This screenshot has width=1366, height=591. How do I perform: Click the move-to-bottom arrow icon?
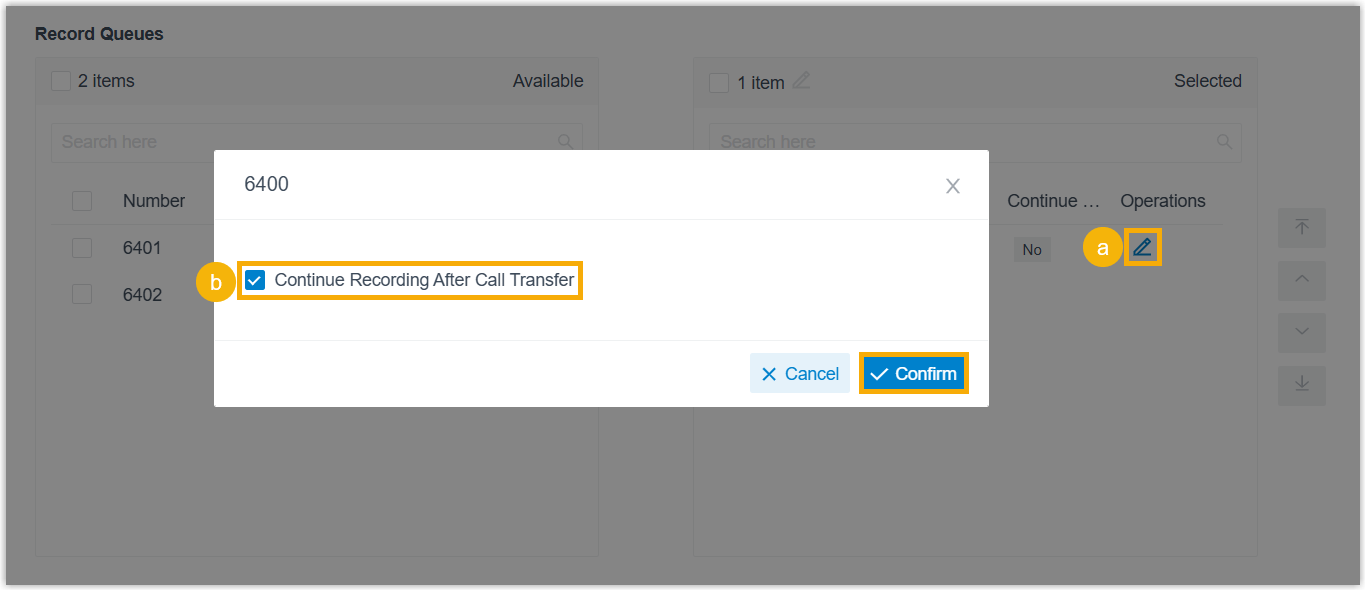(1301, 385)
